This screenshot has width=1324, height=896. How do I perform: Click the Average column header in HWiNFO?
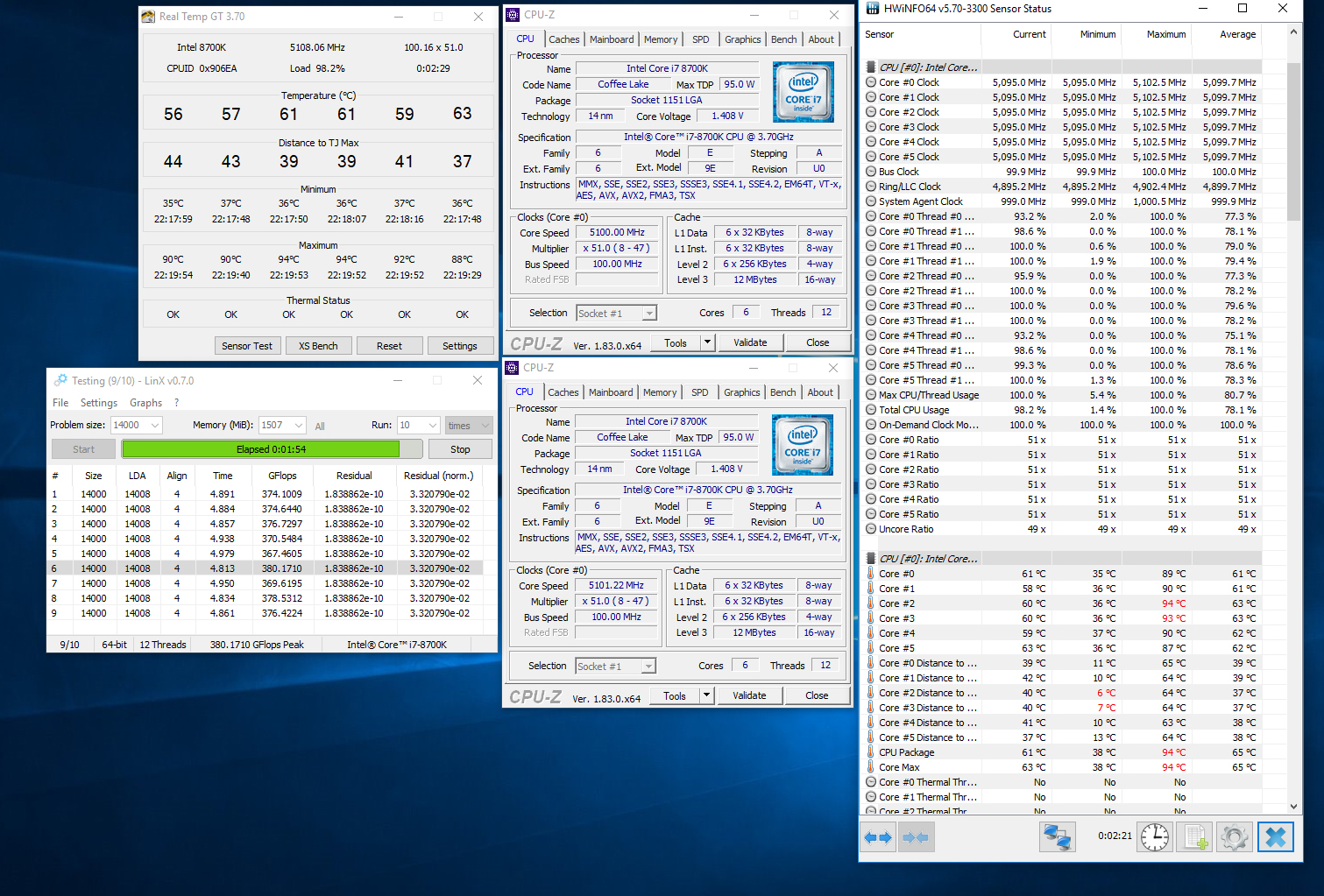coord(1227,34)
